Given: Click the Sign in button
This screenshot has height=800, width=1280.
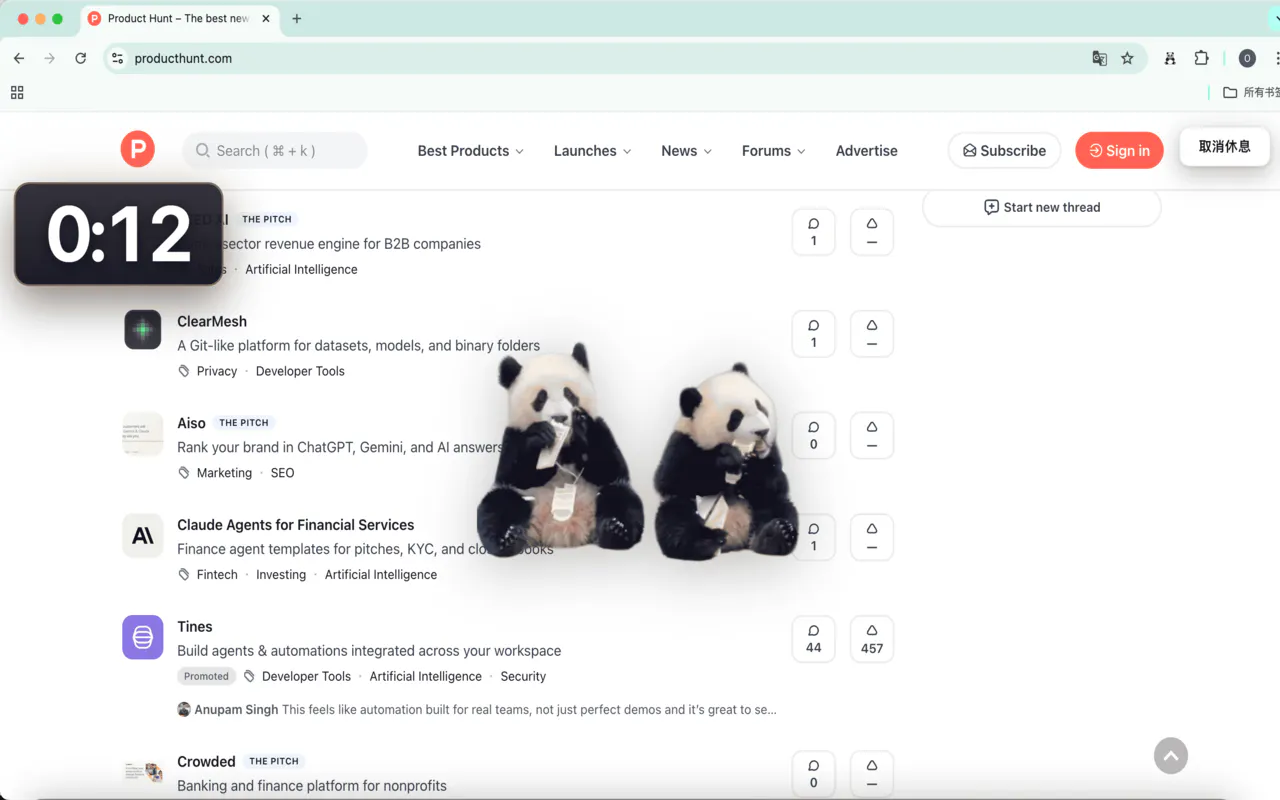Looking at the screenshot, I should pos(1119,151).
